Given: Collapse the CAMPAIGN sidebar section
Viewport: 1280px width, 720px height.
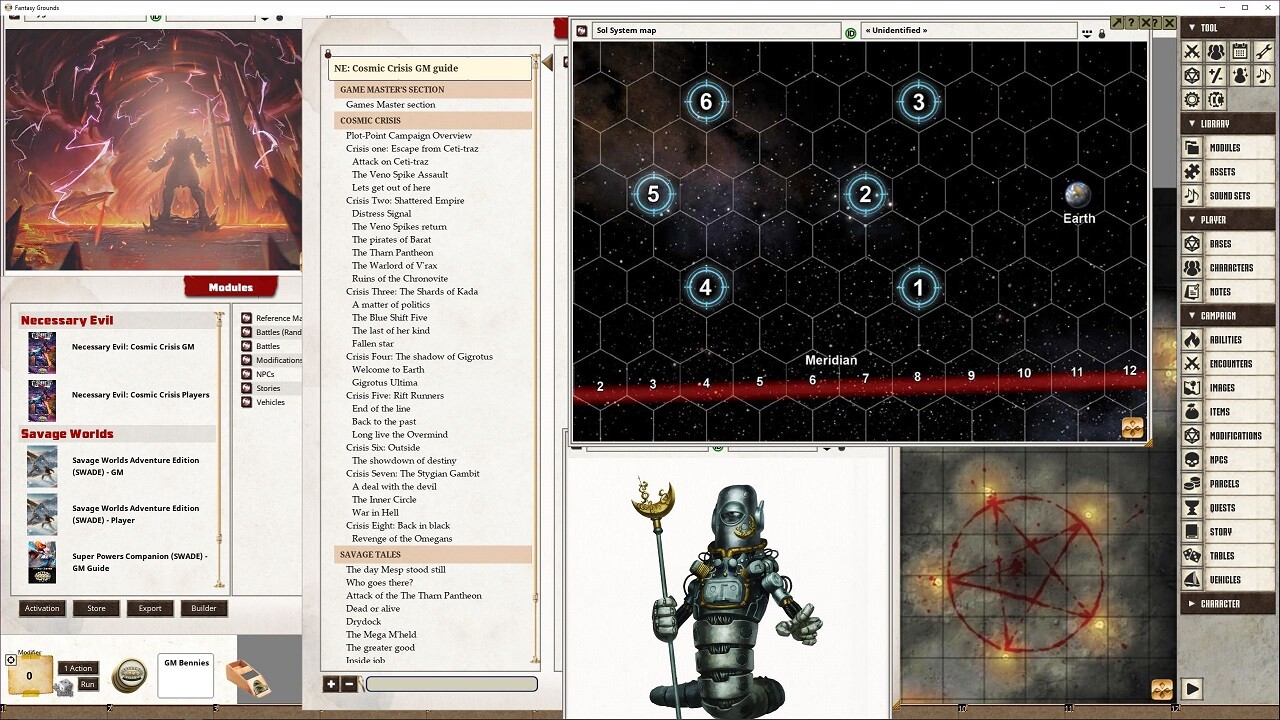Looking at the screenshot, I should tap(1192, 315).
